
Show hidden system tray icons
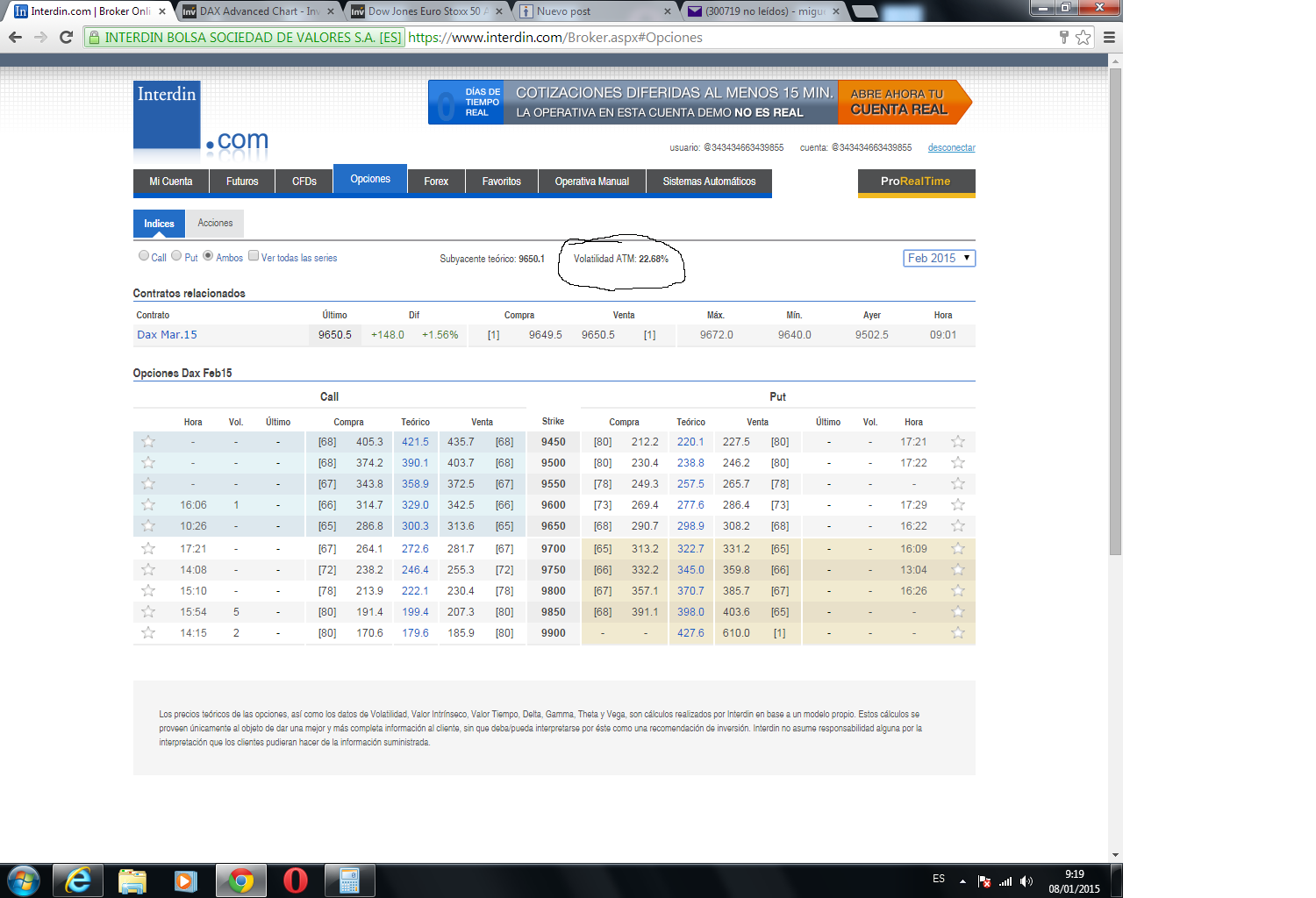click(x=962, y=881)
